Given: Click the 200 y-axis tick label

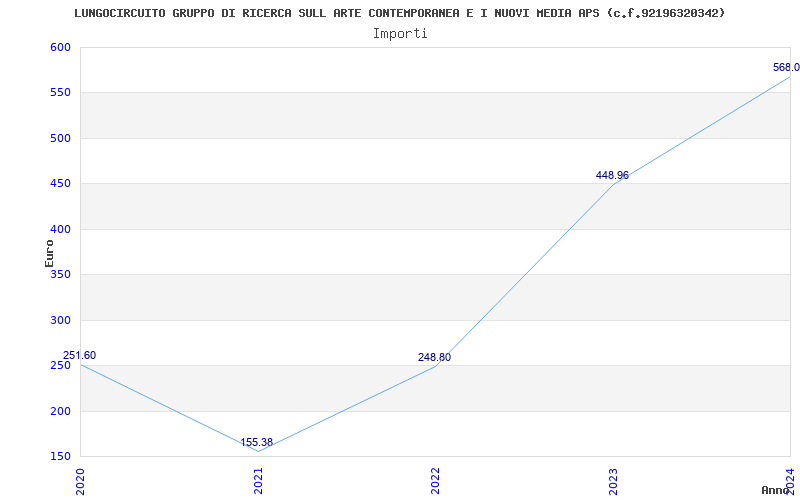Looking at the screenshot, I should tap(60, 411).
